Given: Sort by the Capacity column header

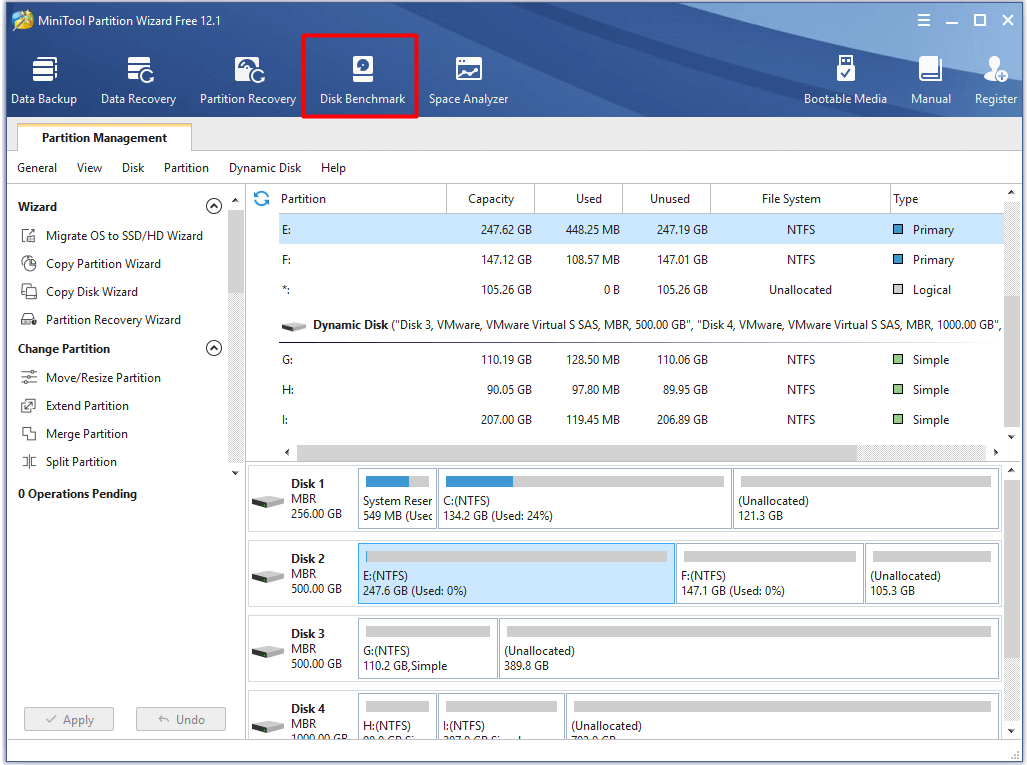Looking at the screenshot, I should (491, 199).
